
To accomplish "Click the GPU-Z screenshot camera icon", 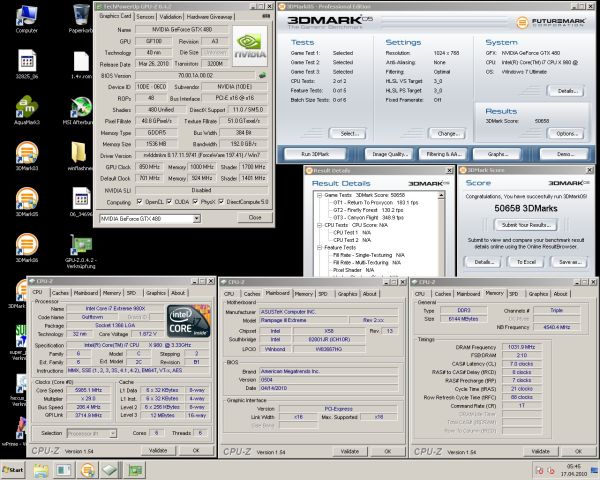I will coord(266,16).
